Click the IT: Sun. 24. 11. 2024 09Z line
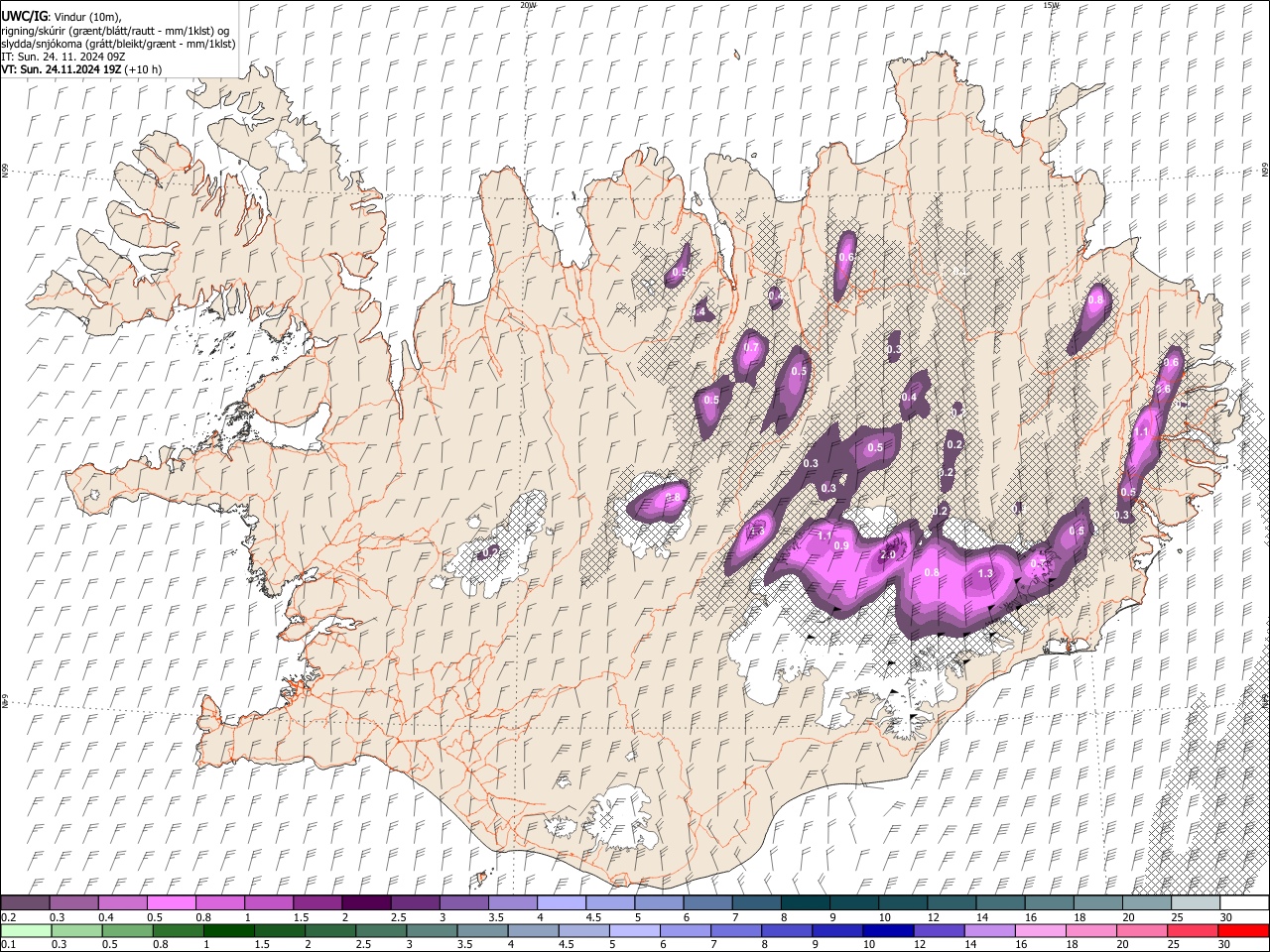The image size is (1270, 952). [x=63, y=57]
